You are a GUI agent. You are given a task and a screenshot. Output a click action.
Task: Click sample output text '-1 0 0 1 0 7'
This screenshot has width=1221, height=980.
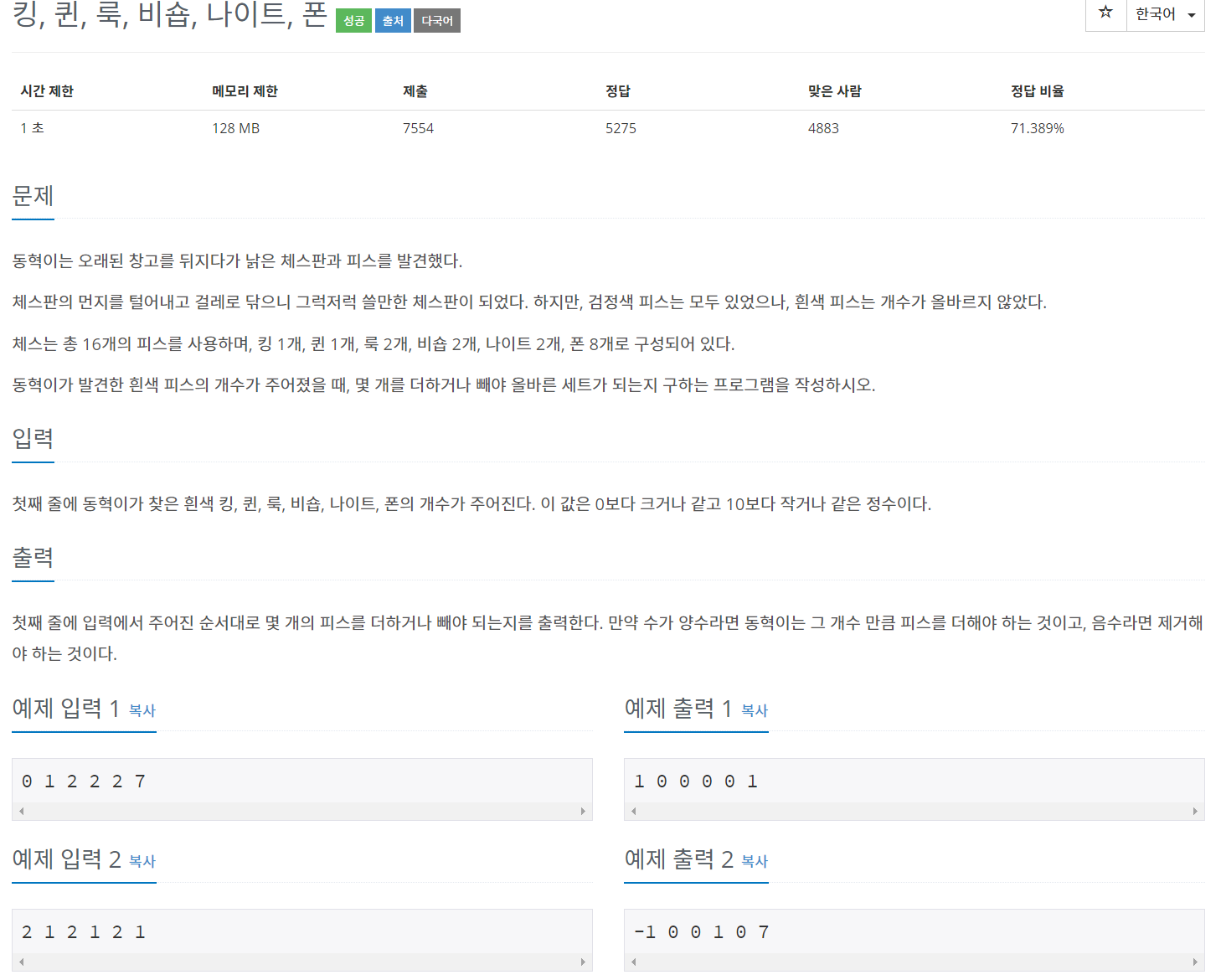pyautogui.click(x=702, y=932)
